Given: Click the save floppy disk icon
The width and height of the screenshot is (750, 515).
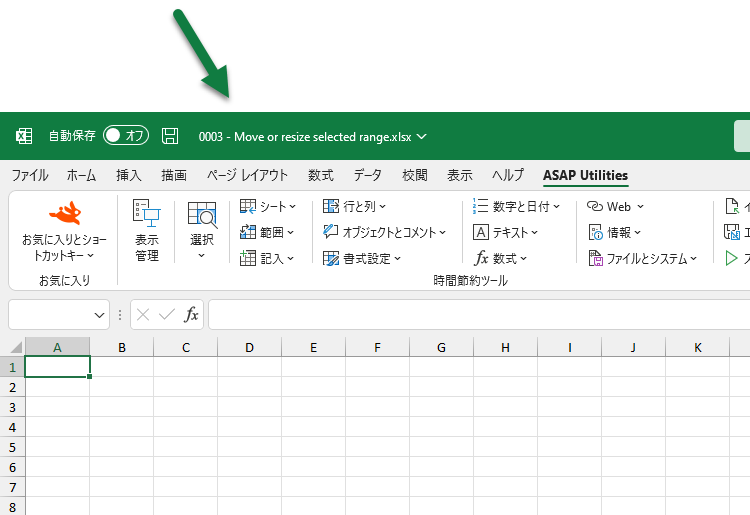Looking at the screenshot, I should (x=170, y=136).
